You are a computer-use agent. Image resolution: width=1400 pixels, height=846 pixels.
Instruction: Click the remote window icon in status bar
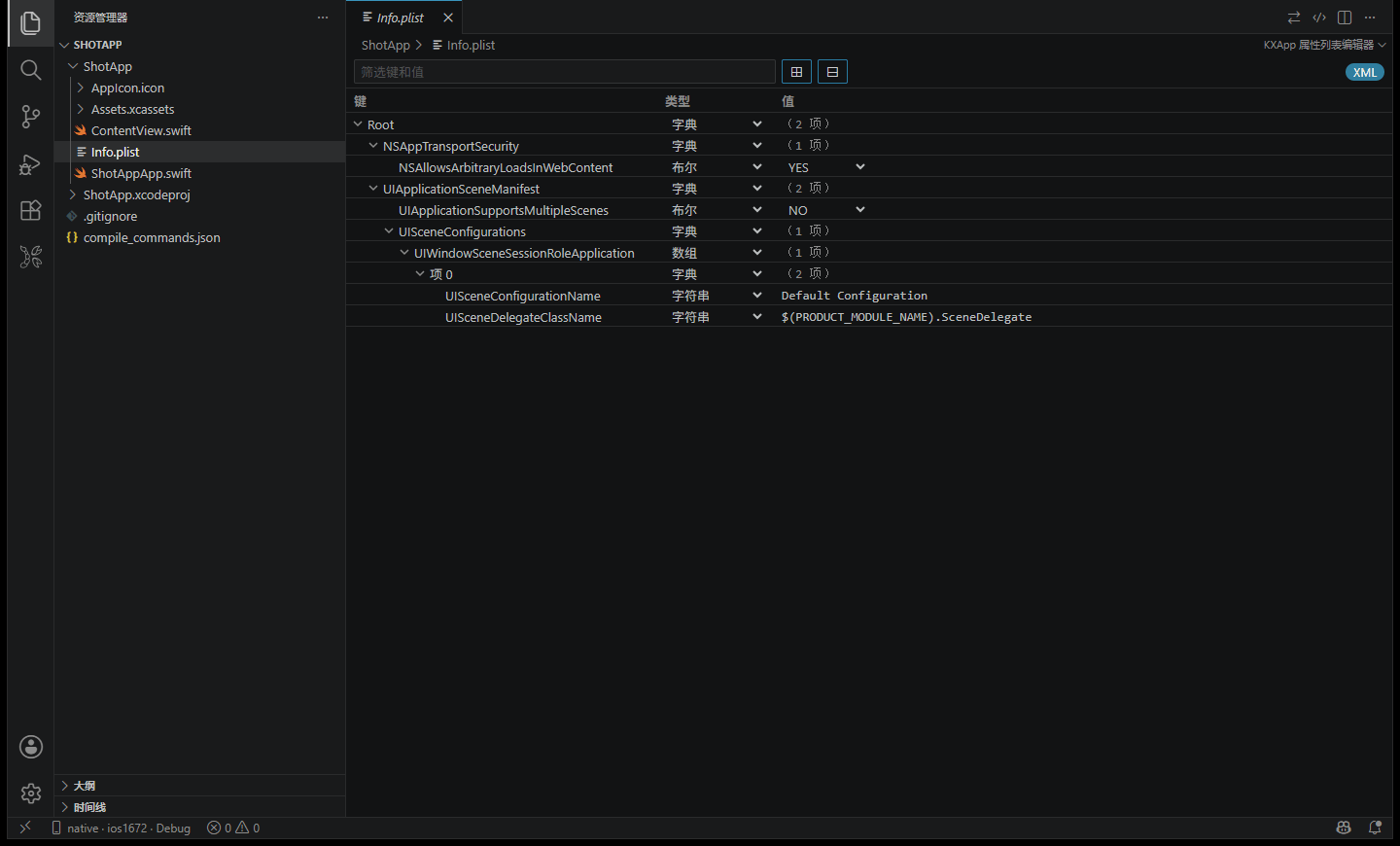[x=25, y=828]
